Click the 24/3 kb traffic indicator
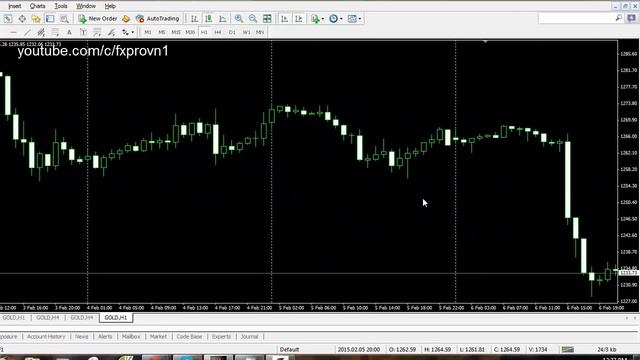Image resolution: width=640 pixels, height=360 pixels. pyautogui.click(x=607, y=350)
